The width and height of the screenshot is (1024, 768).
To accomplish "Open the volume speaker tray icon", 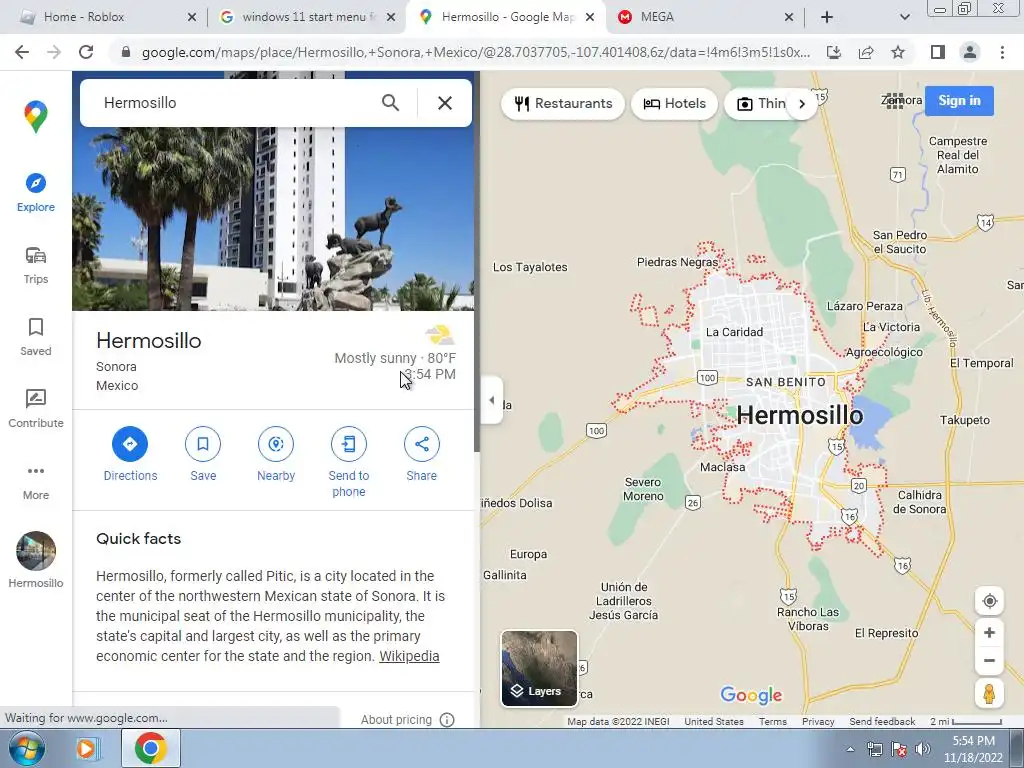I will tap(922, 749).
